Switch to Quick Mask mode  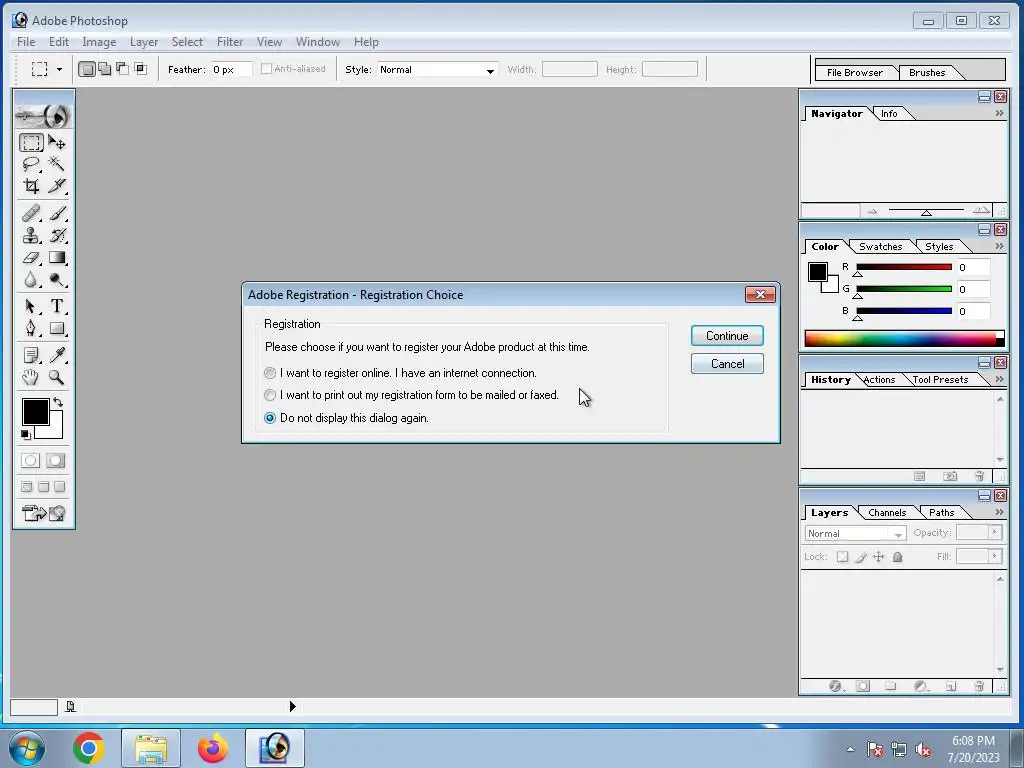[x=56, y=460]
